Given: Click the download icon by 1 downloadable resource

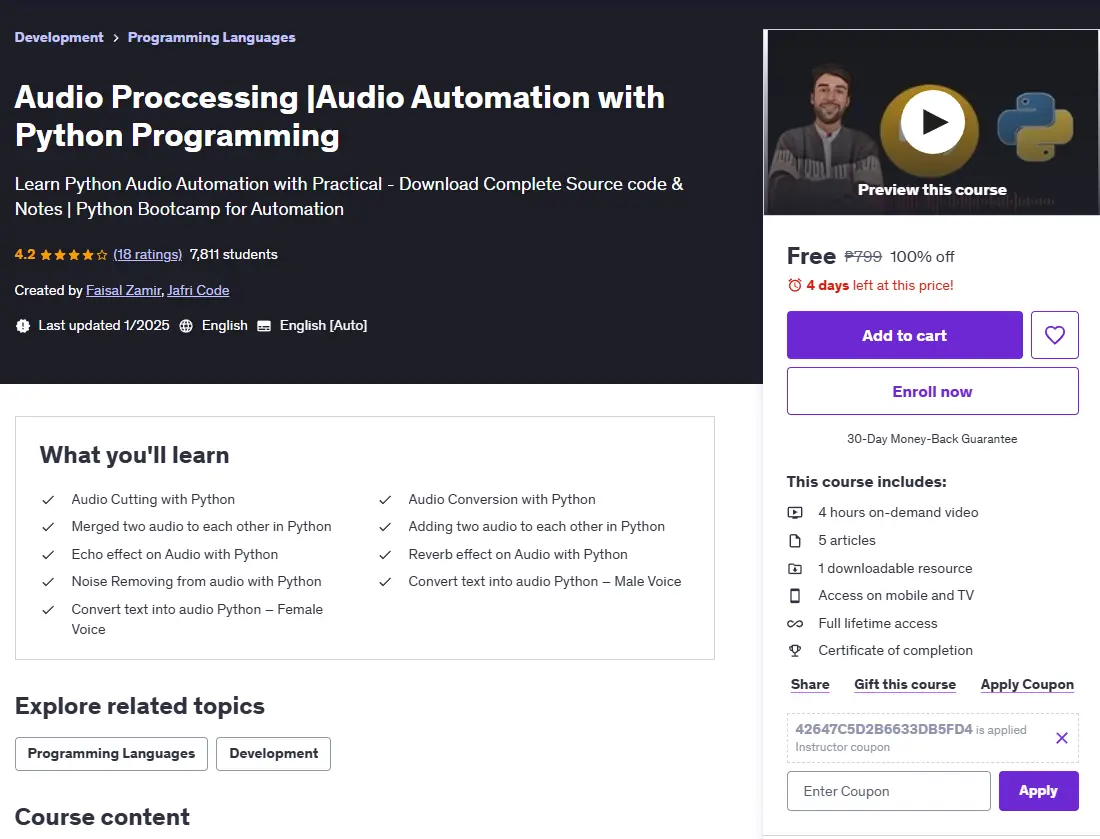Looking at the screenshot, I should click(x=795, y=568).
